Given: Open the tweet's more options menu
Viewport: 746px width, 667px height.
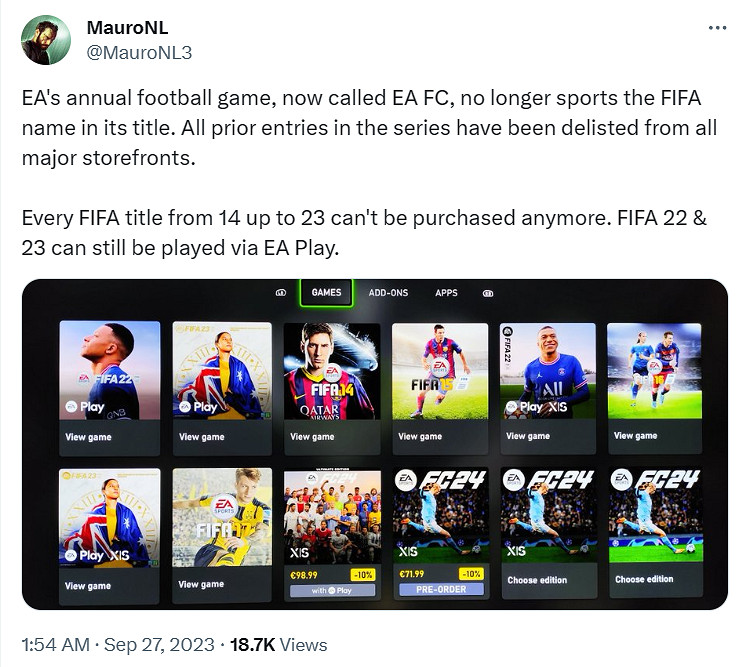Looking at the screenshot, I should point(717,29).
